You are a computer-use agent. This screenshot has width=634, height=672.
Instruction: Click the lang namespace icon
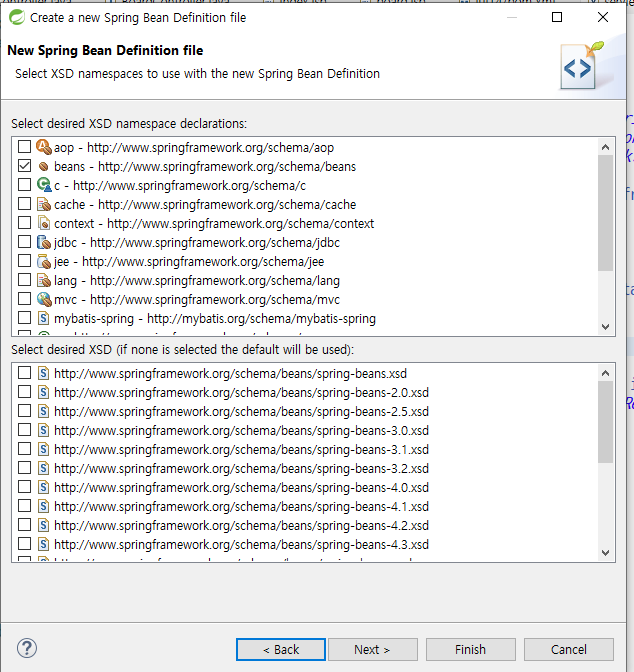[43, 280]
